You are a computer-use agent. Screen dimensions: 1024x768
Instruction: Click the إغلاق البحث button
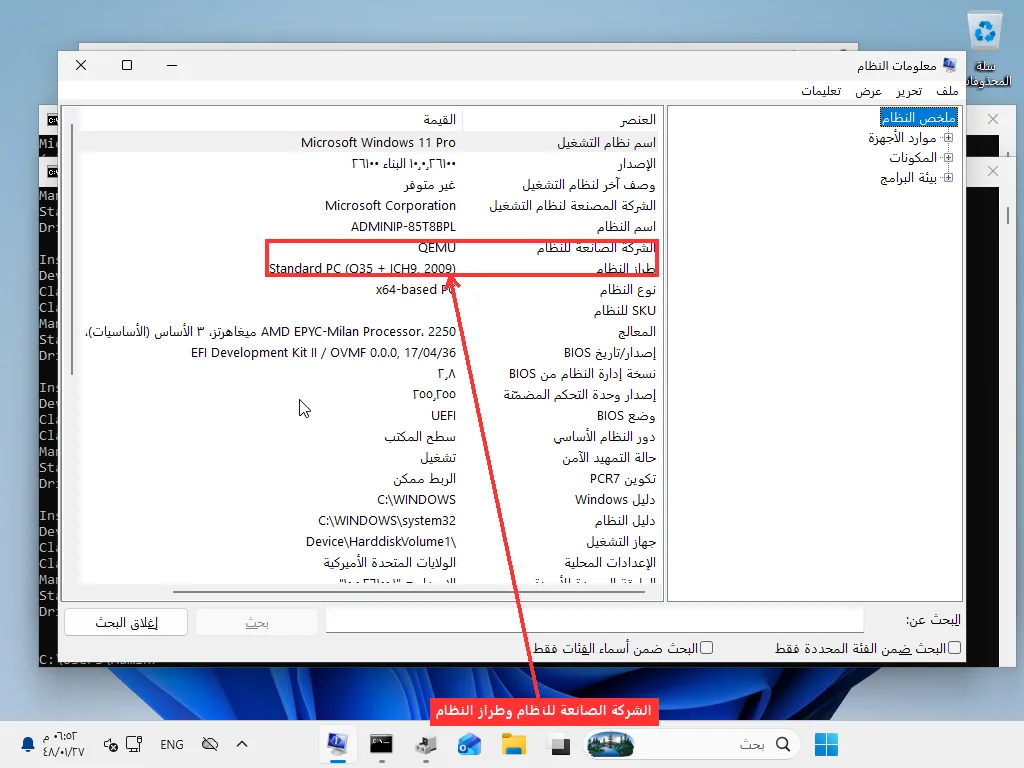[126, 622]
